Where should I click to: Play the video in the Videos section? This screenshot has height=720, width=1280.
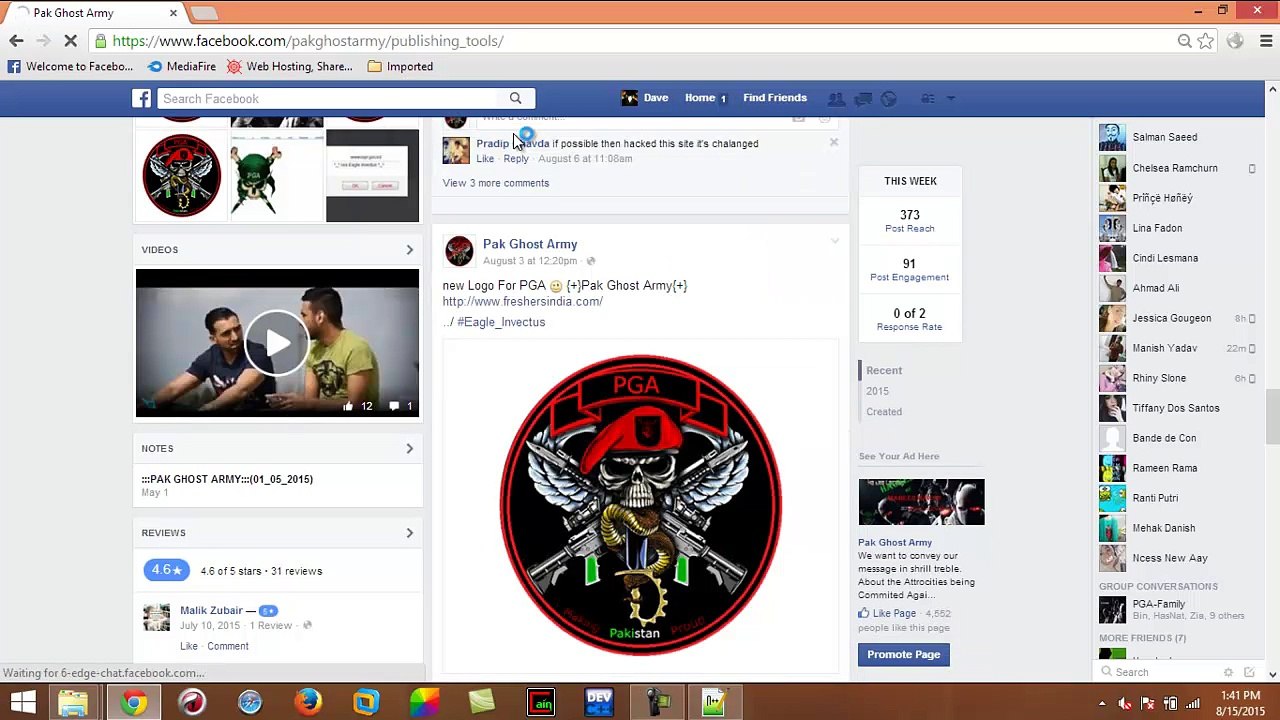(277, 343)
